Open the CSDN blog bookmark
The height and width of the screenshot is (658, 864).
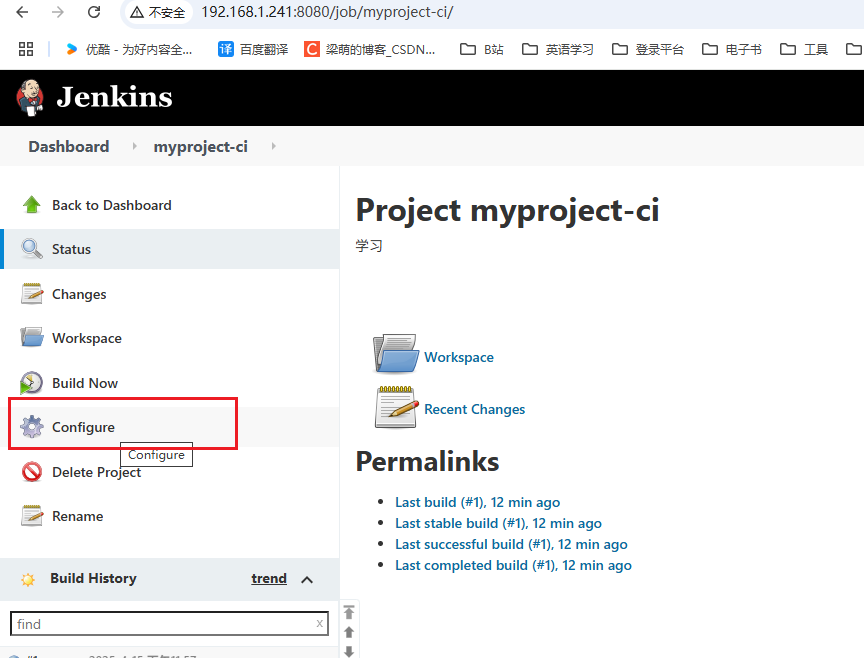click(x=370, y=50)
